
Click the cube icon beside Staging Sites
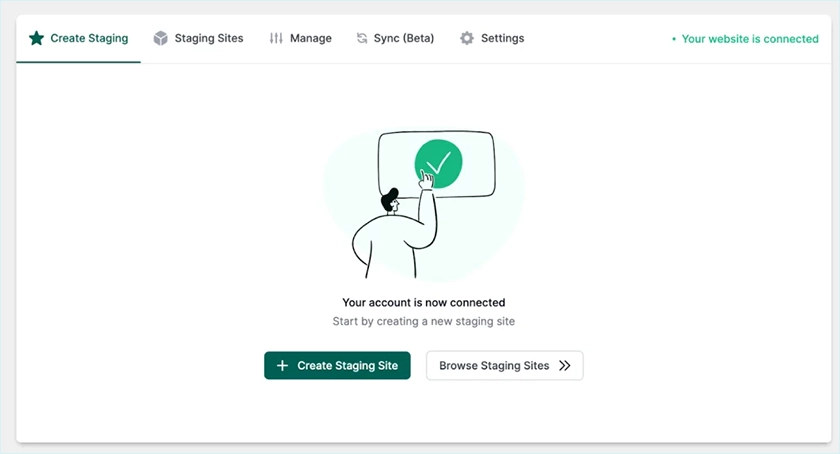tap(160, 39)
